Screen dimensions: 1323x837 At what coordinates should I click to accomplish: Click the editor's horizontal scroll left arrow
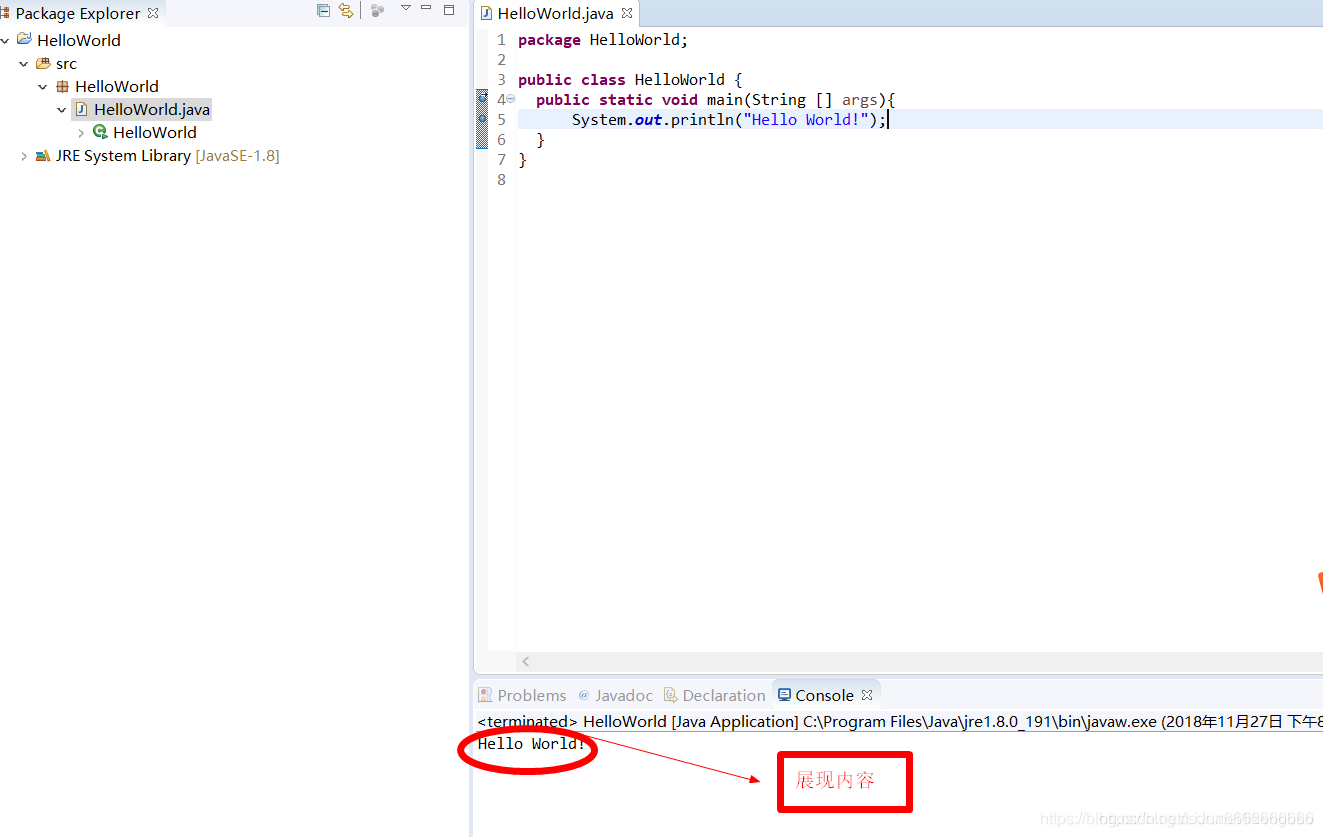526,661
